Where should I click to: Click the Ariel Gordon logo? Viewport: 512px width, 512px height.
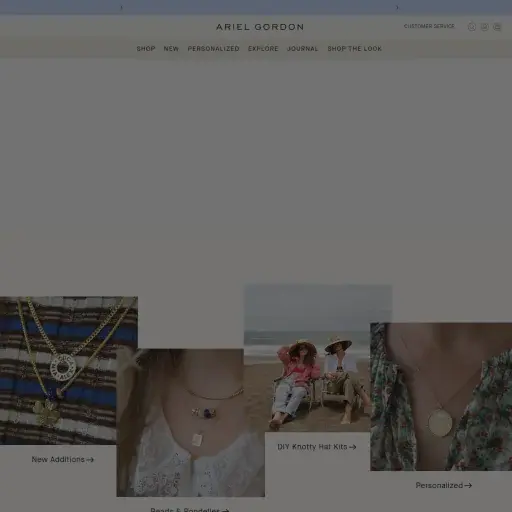click(x=260, y=27)
